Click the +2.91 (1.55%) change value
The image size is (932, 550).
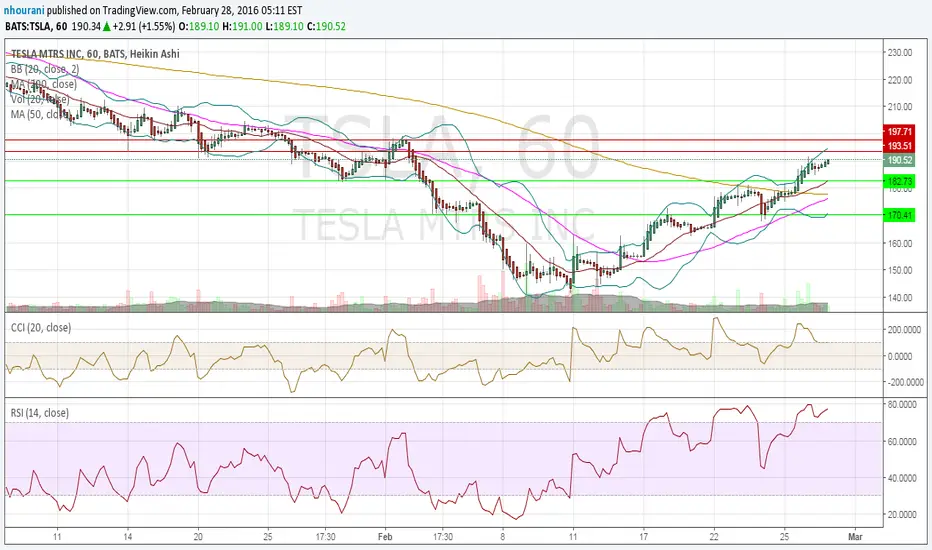pos(143,27)
